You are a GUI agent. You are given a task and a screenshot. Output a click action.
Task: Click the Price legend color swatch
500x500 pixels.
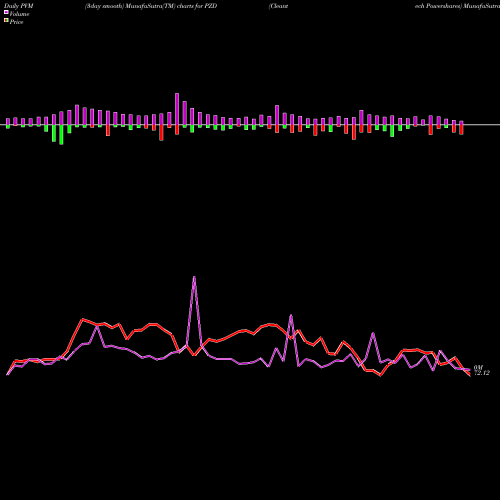6,21
